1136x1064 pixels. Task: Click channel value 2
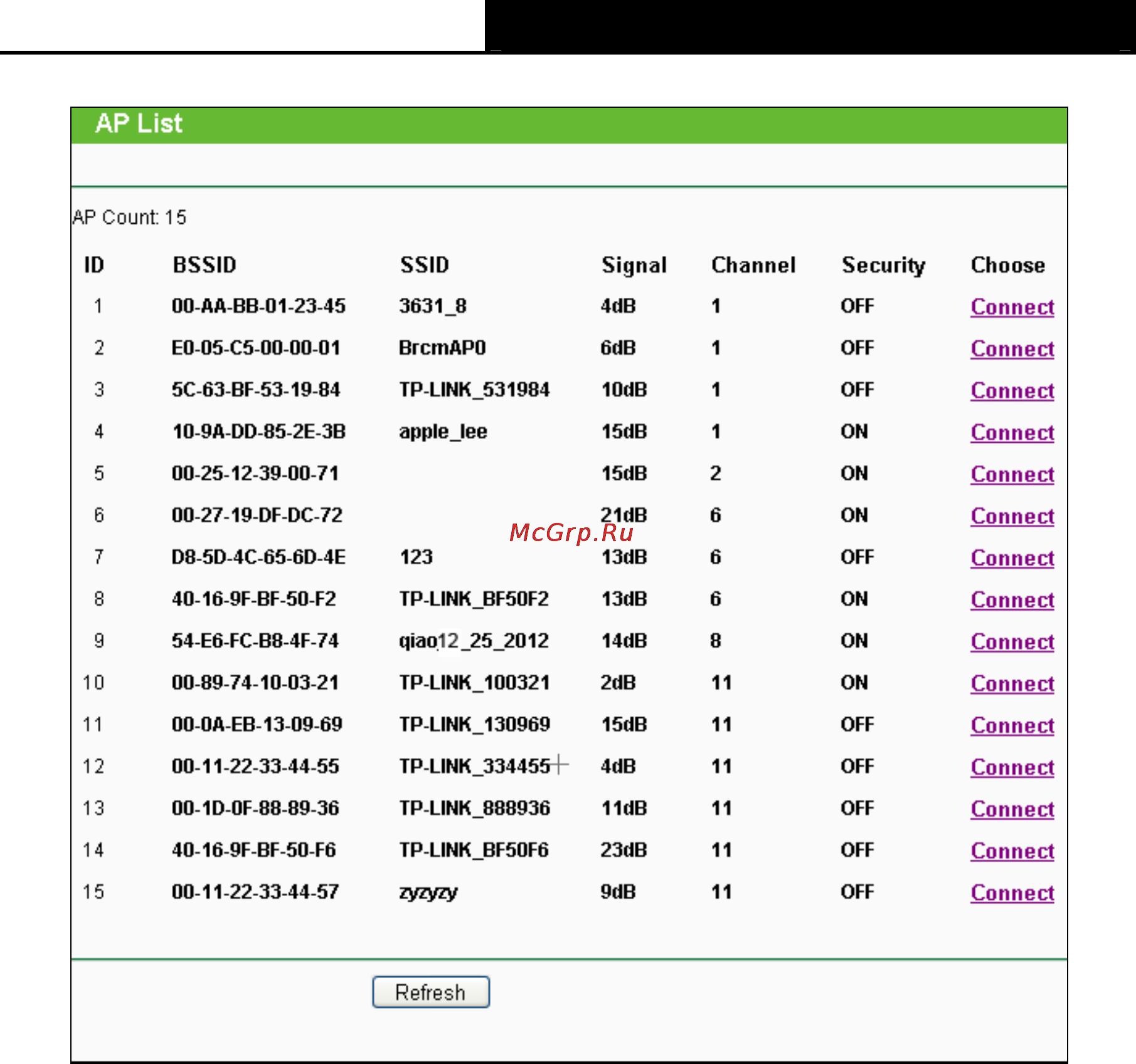click(716, 473)
